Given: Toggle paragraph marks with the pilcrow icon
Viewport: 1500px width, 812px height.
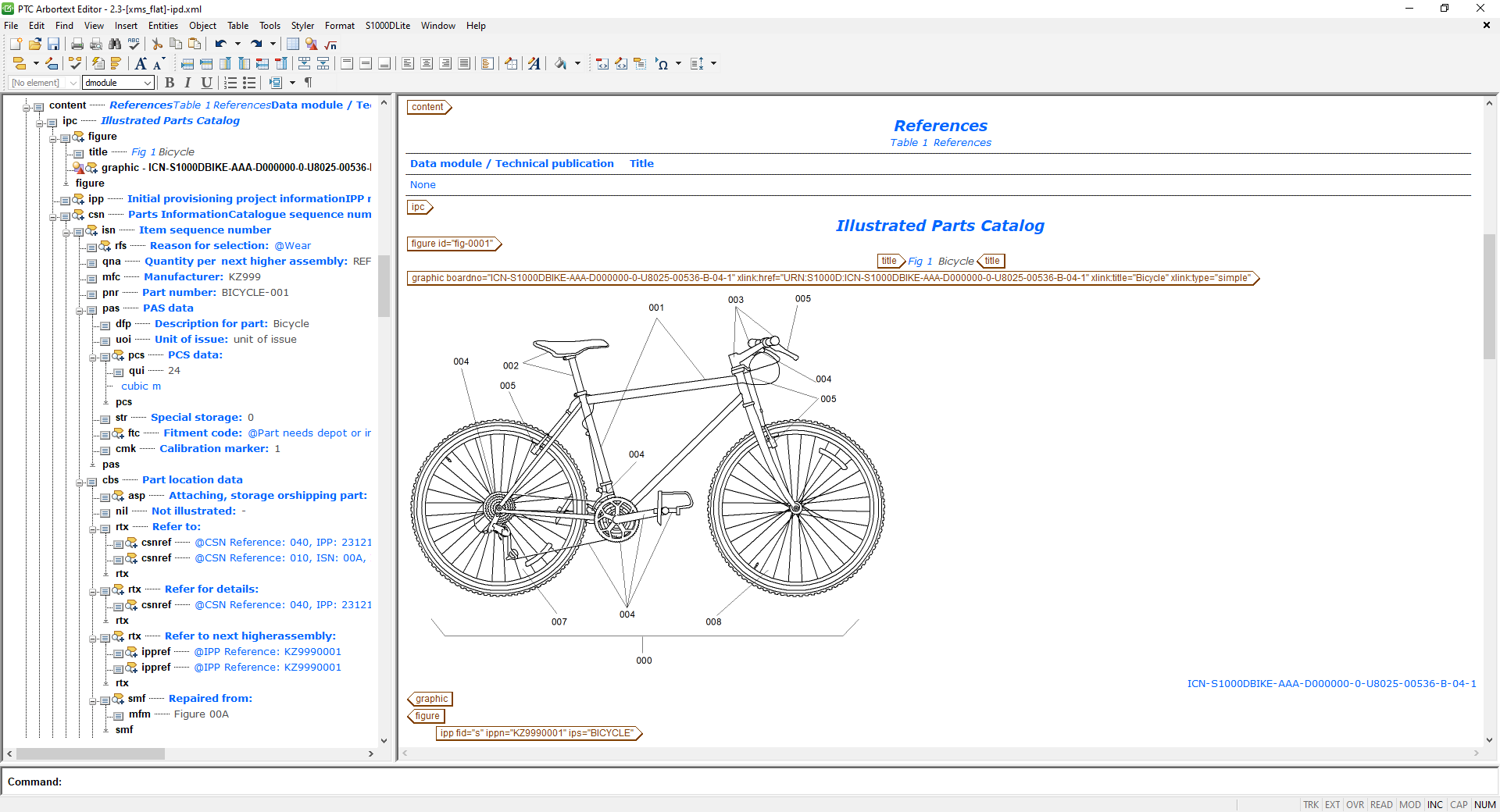Looking at the screenshot, I should (309, 83).
